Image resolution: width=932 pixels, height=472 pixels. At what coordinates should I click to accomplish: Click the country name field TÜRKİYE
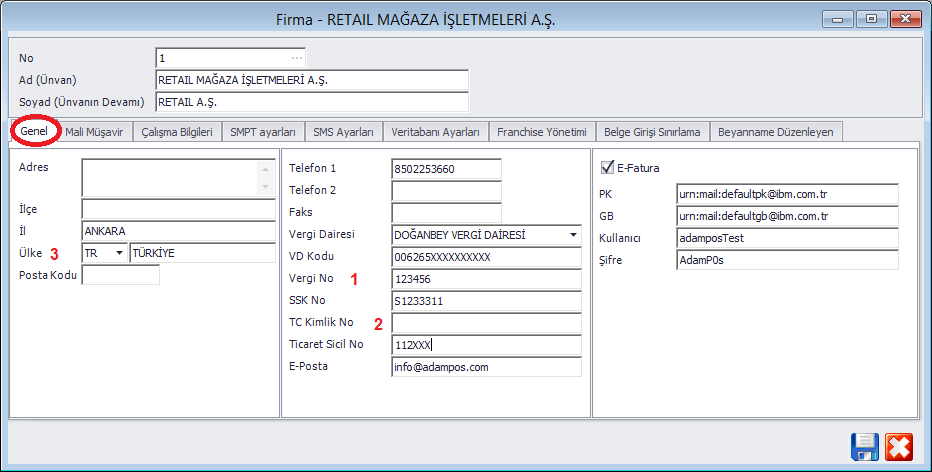203,253
